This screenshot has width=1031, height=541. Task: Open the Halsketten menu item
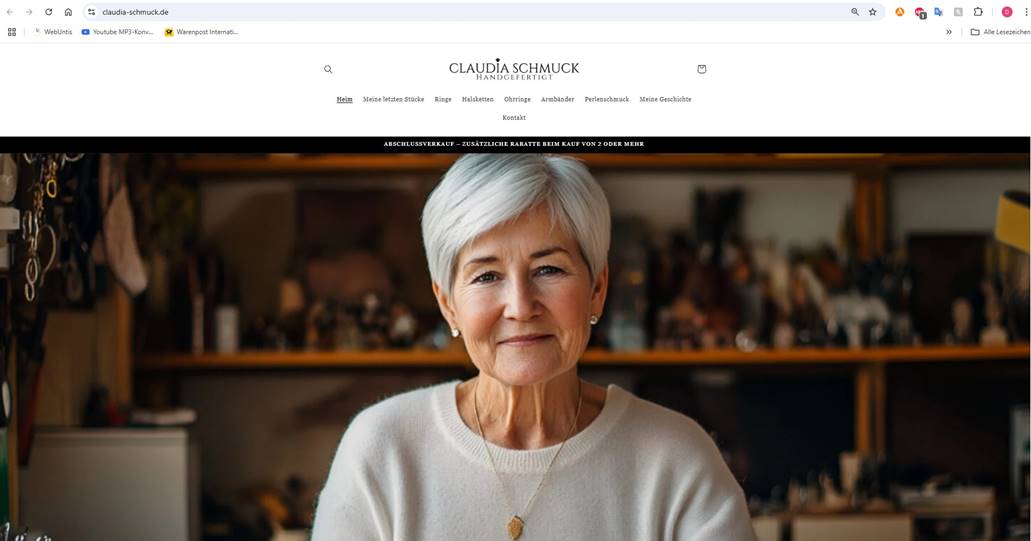(477, 99)
